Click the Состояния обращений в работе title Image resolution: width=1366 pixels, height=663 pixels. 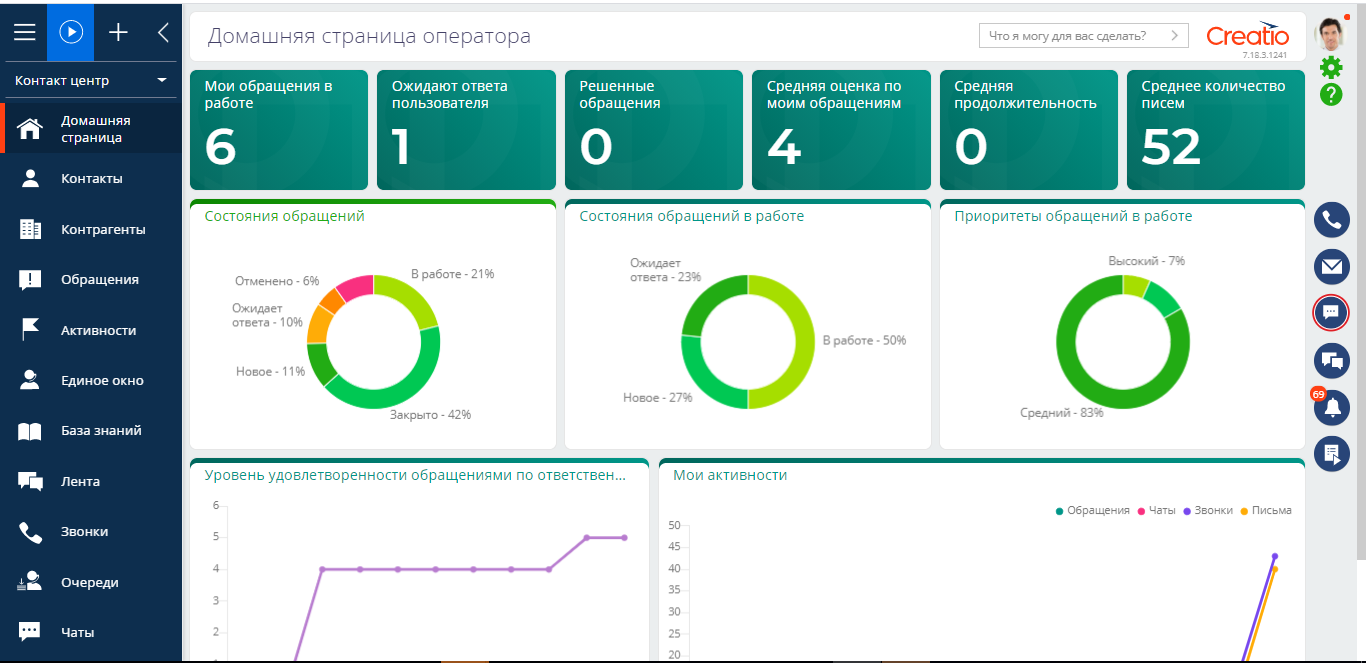(691, 216)
